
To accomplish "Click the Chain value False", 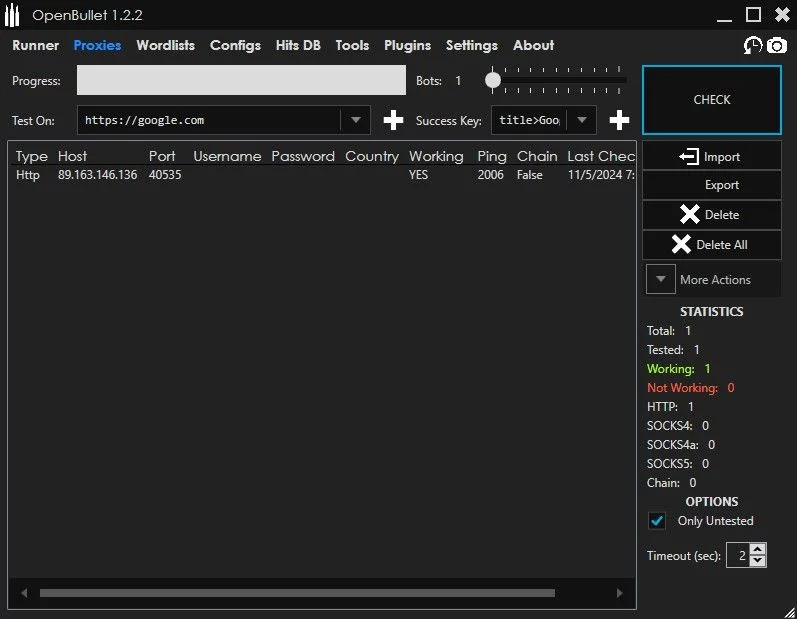I will point(530,175).
